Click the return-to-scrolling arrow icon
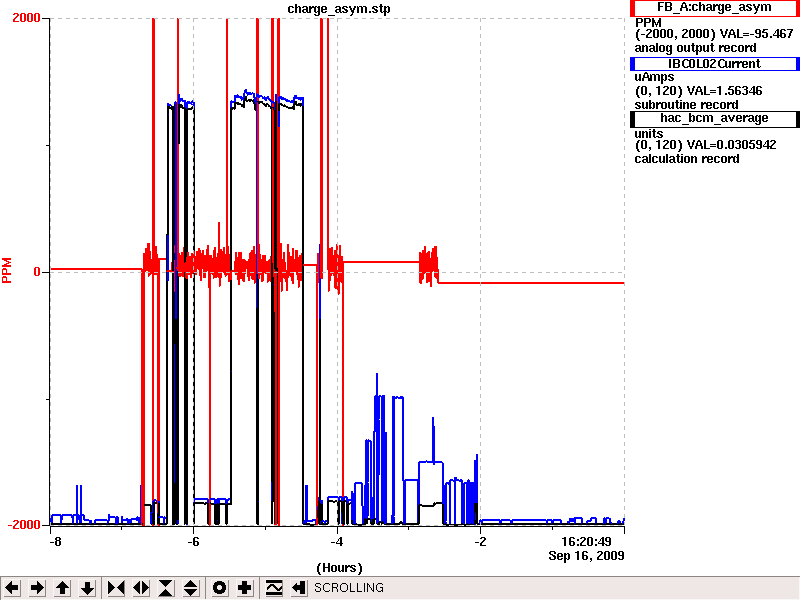This screenshot has width=800, height=600. (x=298, y=588)
